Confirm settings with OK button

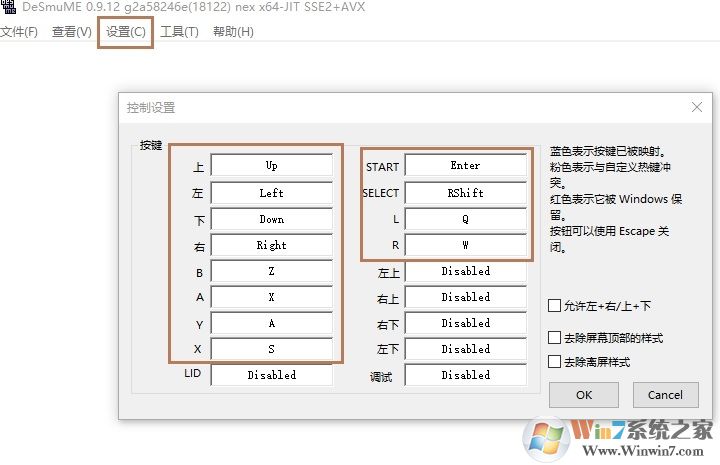584,395
